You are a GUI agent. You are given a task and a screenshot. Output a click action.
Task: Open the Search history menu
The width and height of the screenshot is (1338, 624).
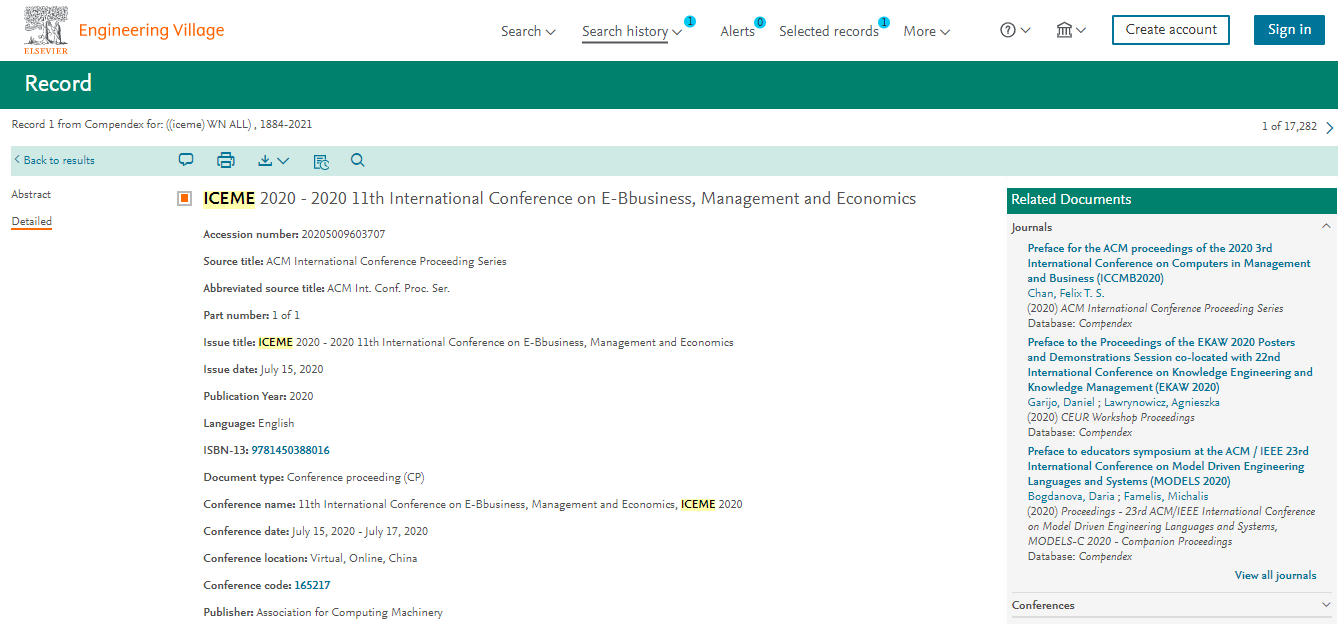632,31
